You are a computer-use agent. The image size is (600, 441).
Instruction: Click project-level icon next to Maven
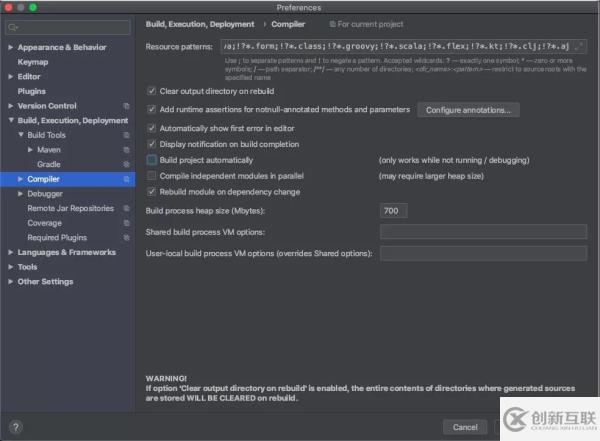(126, 150)
